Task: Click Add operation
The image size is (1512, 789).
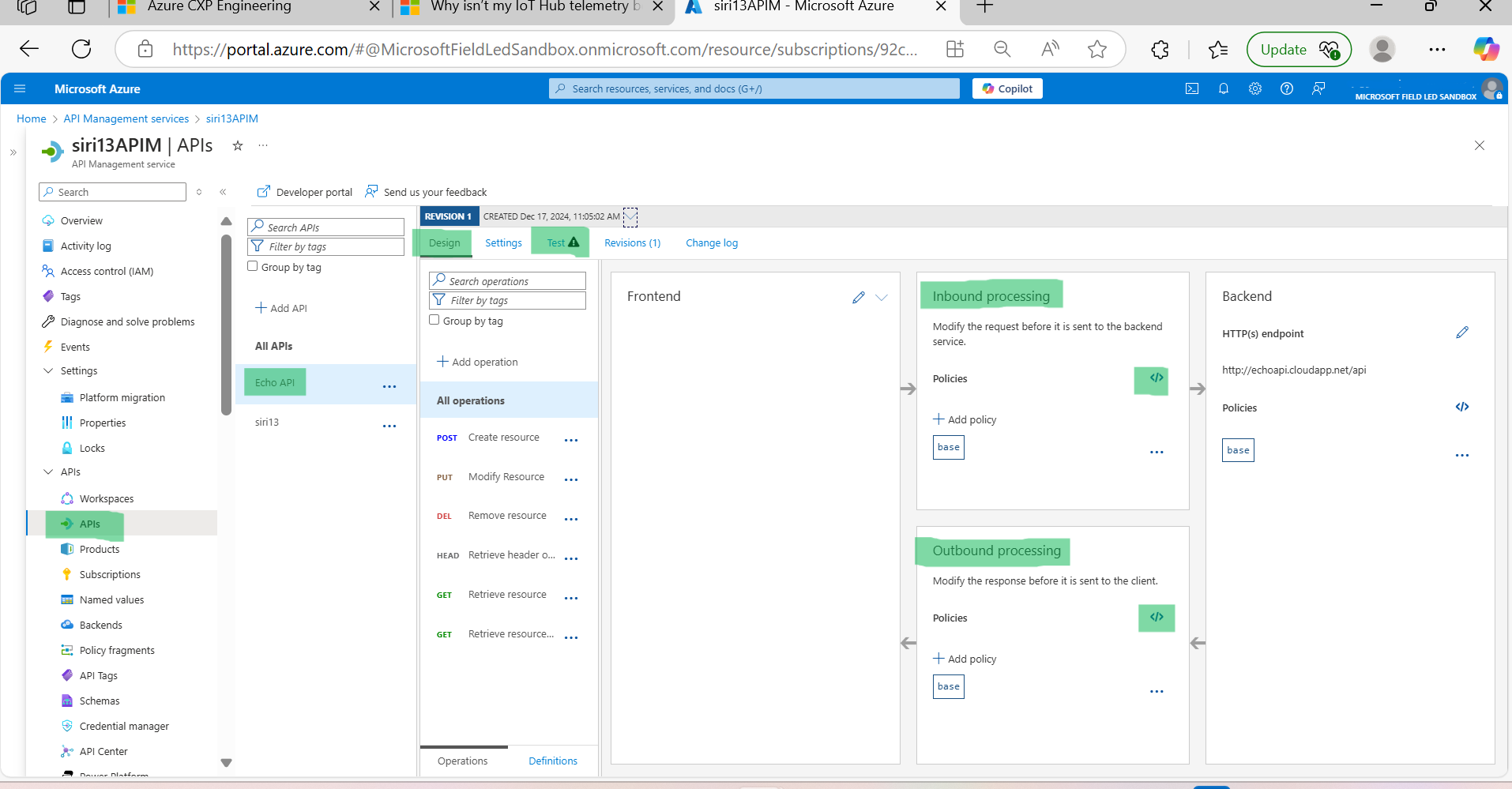Action: tap(478, 362)
